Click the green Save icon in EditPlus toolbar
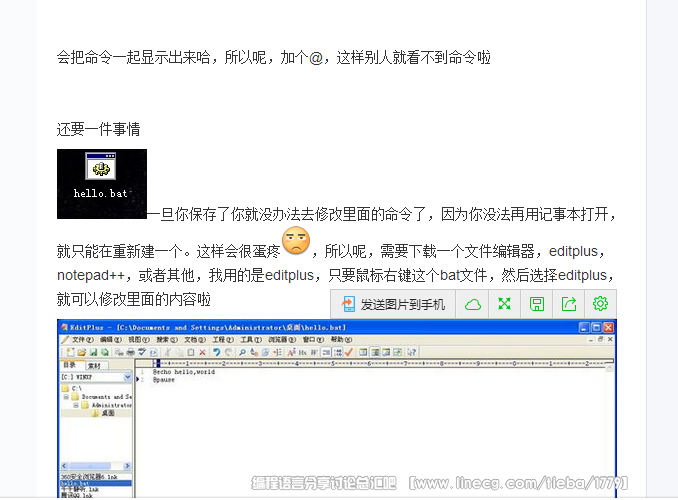 pos(93,352)
